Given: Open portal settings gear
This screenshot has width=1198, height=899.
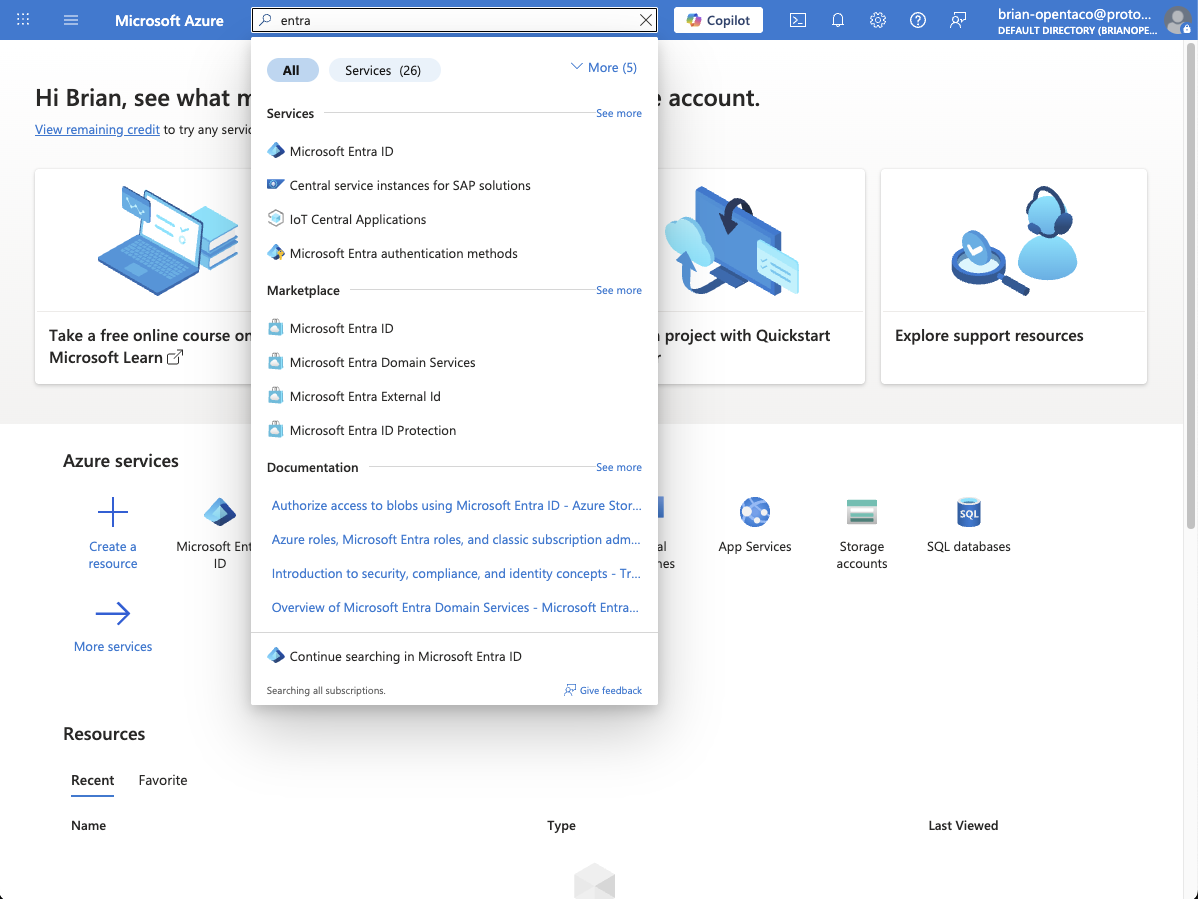Looking at the screenshot, I should tap(878, 21).
